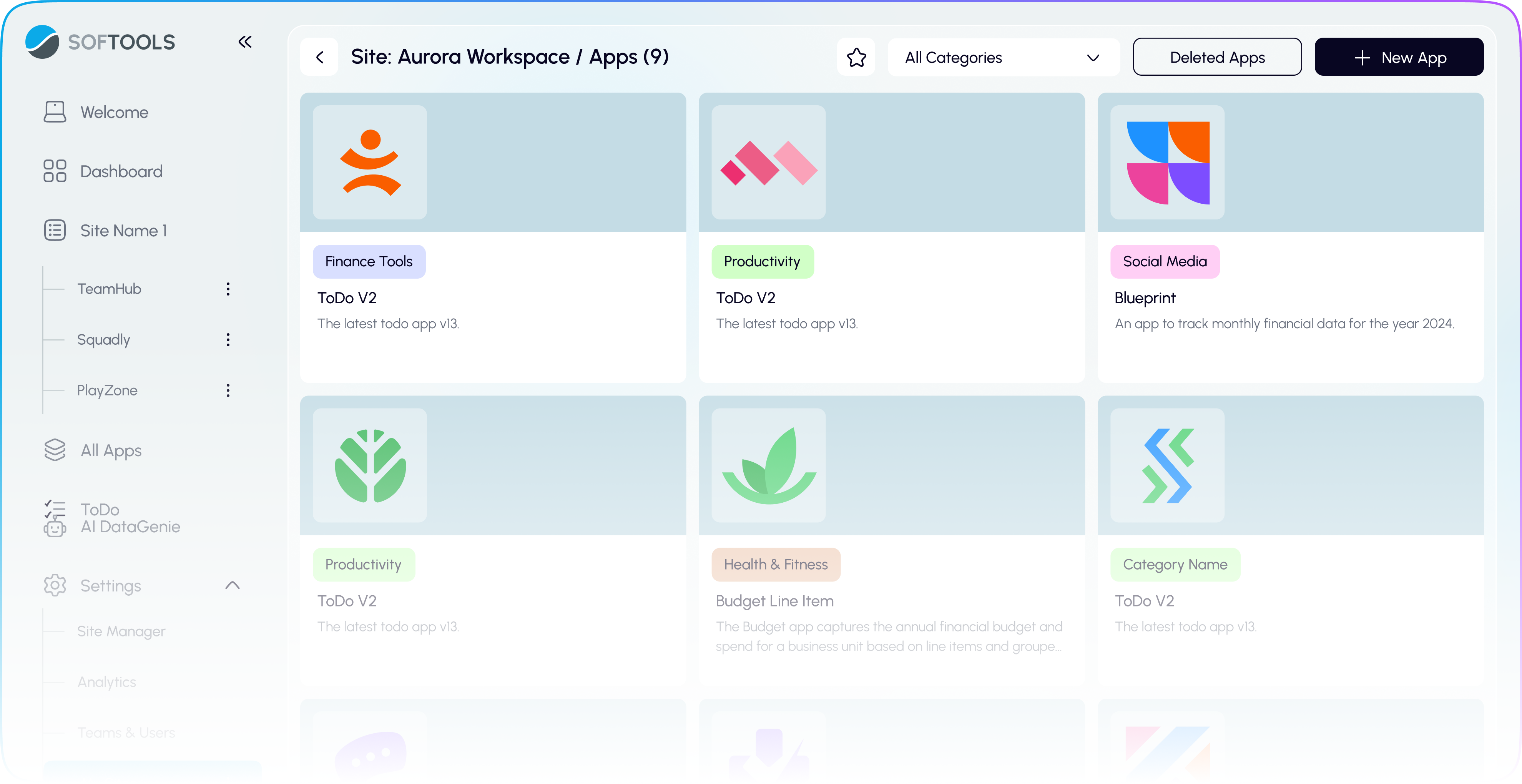Image resolution: width=1522 pixels, height=784 pixels.
Task: Click the Site Name 1 list icon
Action: tap(55, 230)
